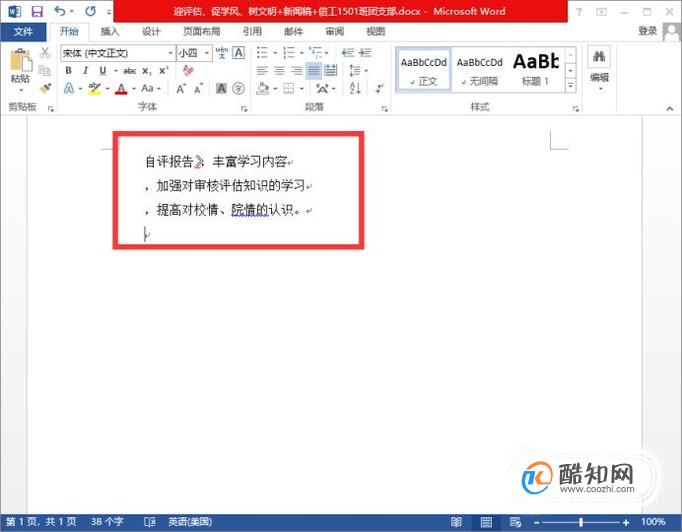Open the 文件 (File) tab
682x532 pixels.
tap(23, 32)
